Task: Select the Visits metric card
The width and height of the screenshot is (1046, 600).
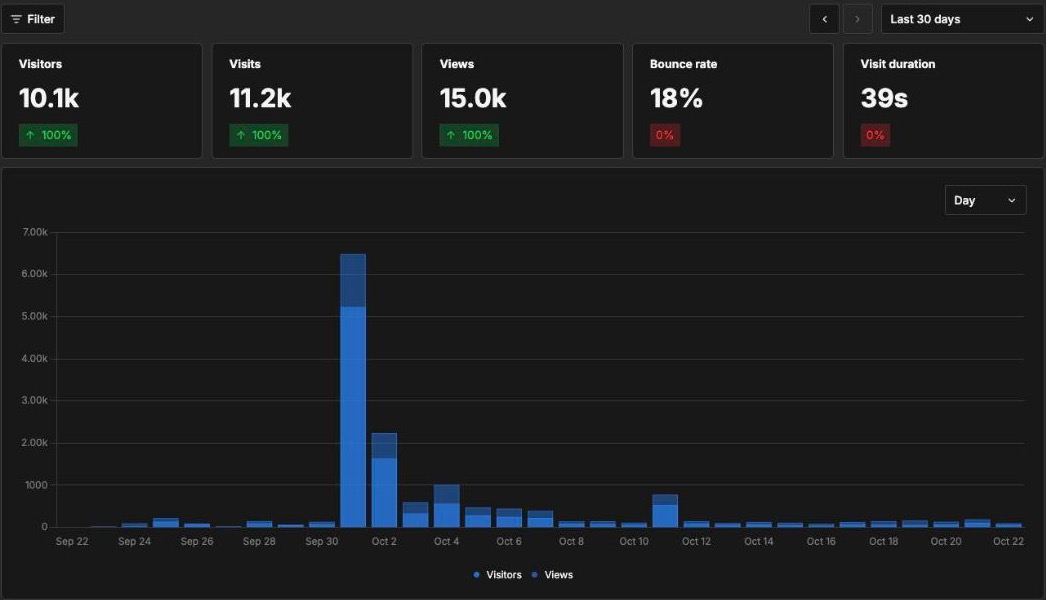Action: click(312, 101)
